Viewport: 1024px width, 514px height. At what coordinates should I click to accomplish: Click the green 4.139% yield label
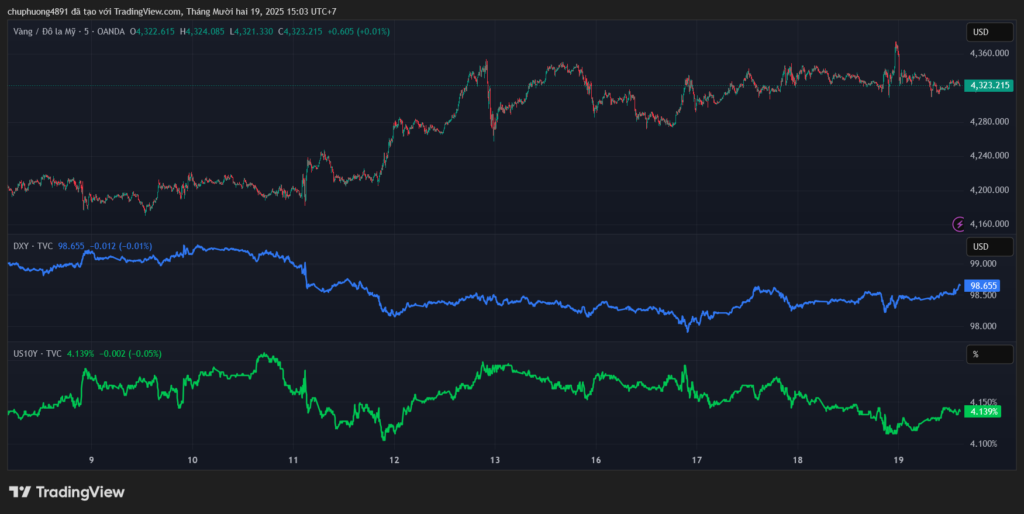(985, 412)
